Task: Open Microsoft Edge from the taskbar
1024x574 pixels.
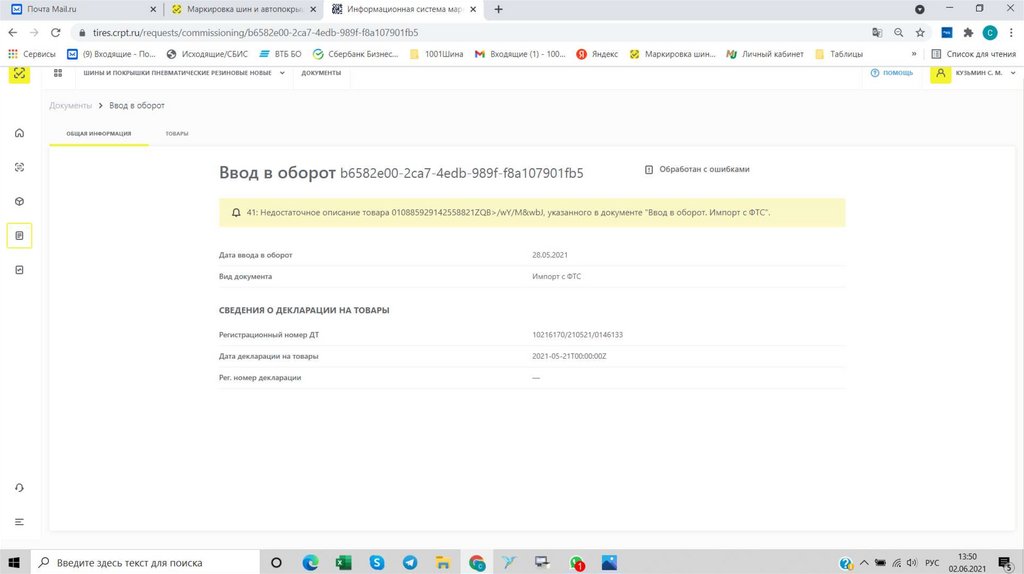Action: click(x=310, y=562)
